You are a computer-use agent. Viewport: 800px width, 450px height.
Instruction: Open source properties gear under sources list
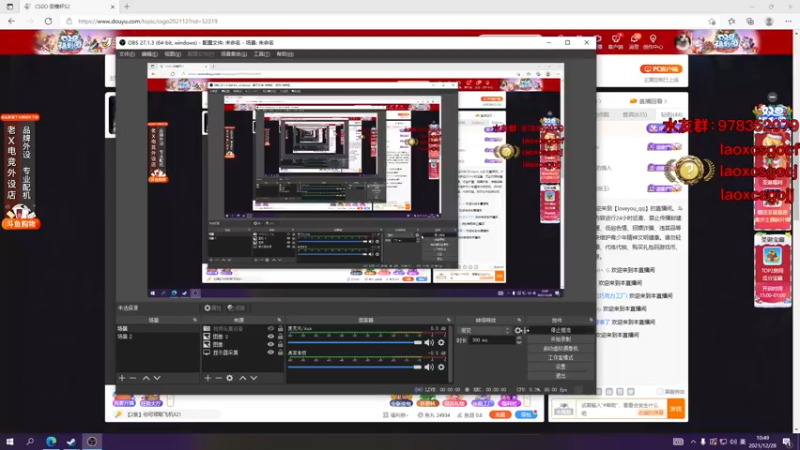(230, 378)
